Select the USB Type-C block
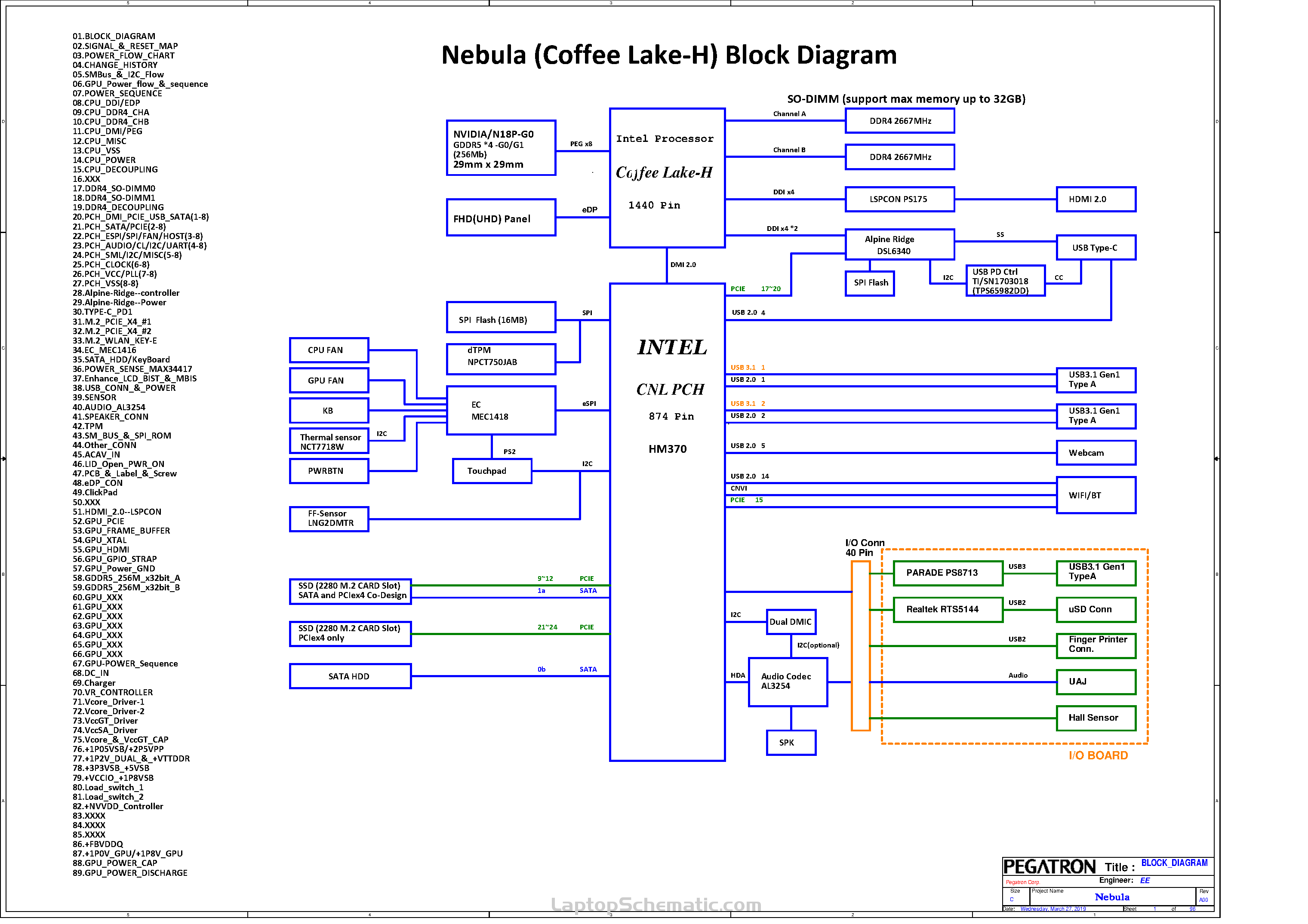 (1097, 248)
